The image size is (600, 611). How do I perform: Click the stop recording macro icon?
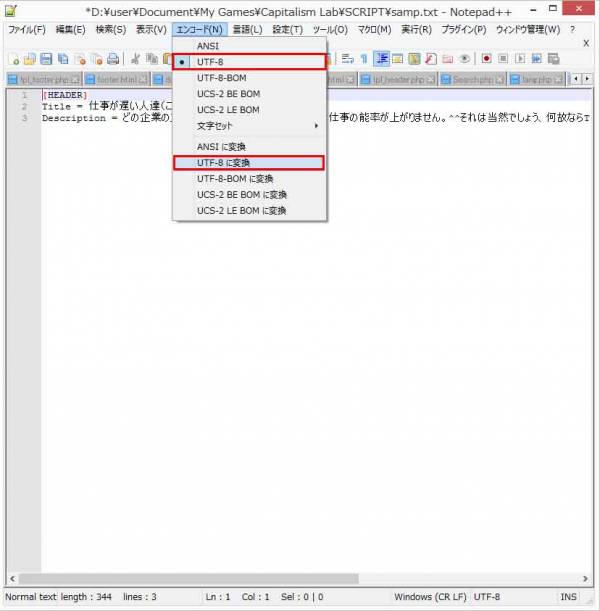click(503, 59)
